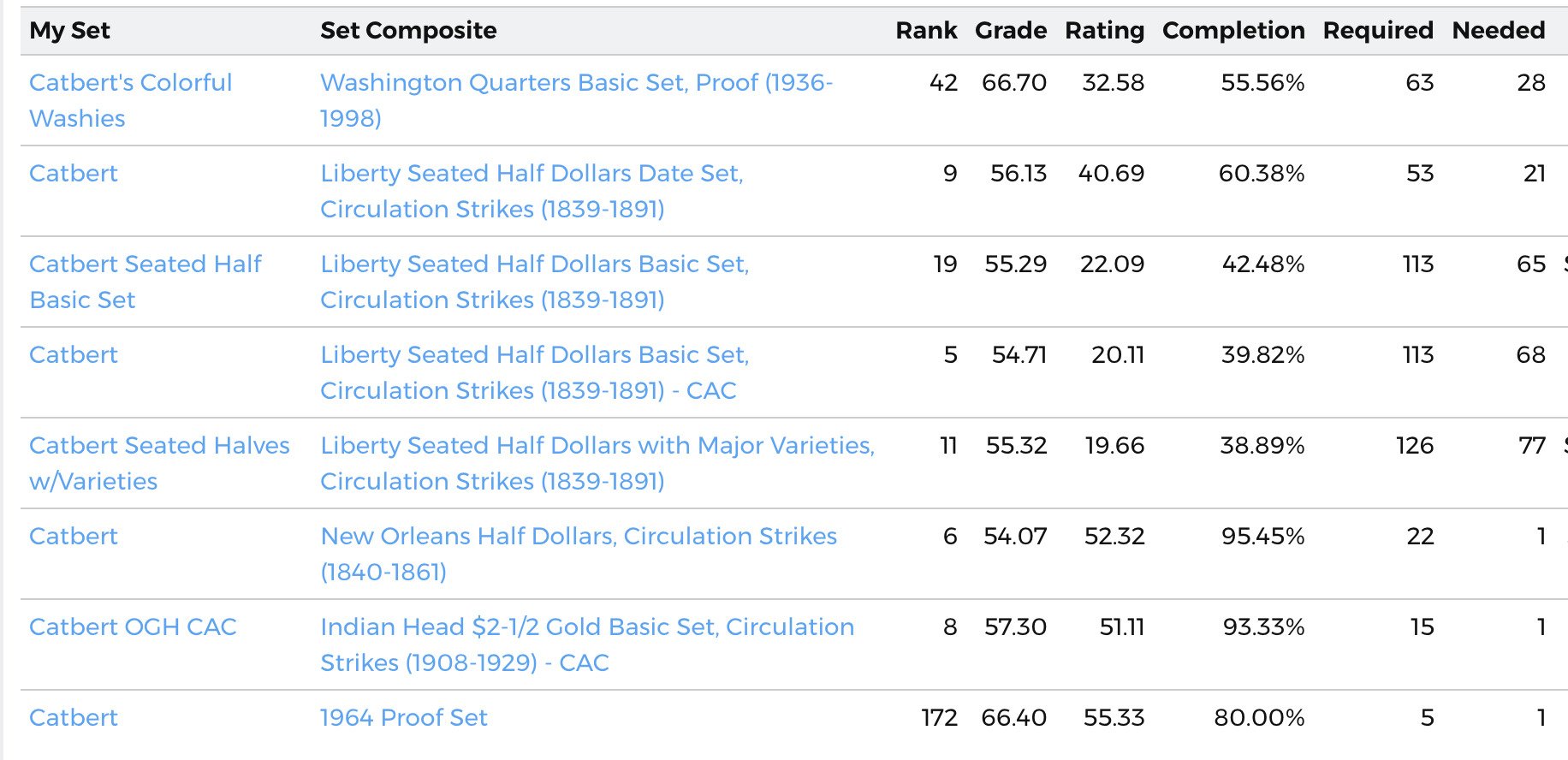
Task: Open New Orleans Half Dollars composite link
Action: (x=579, y=554)
